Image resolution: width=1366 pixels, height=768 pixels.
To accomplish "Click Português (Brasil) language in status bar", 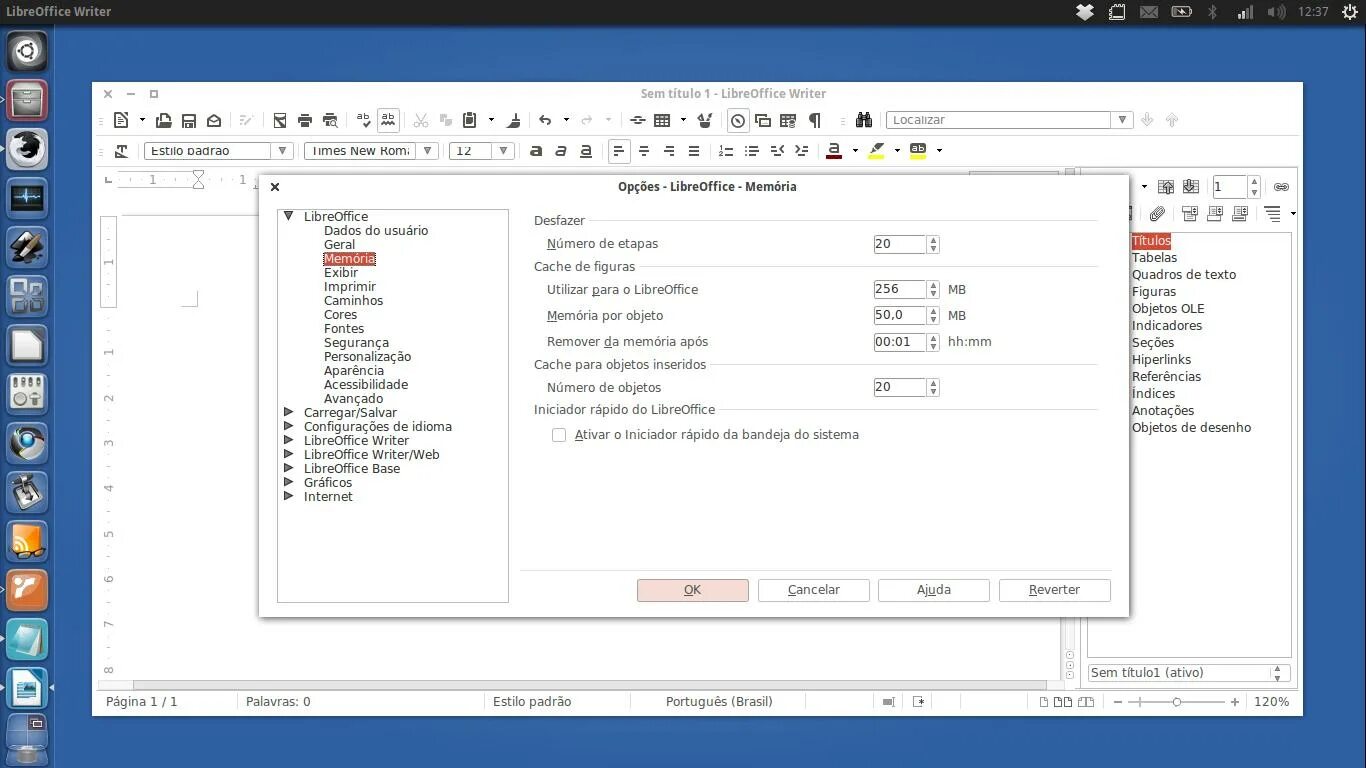I will (719, 702).
